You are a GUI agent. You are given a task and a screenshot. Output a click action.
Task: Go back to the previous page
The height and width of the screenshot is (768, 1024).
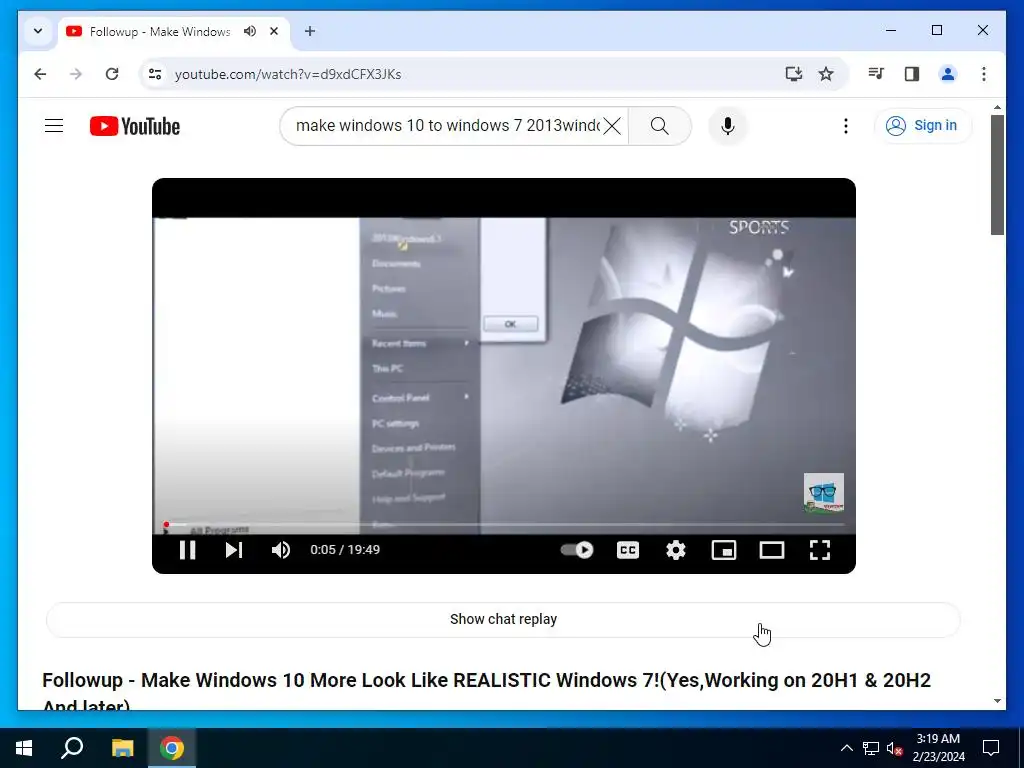[x=40, y=74]
